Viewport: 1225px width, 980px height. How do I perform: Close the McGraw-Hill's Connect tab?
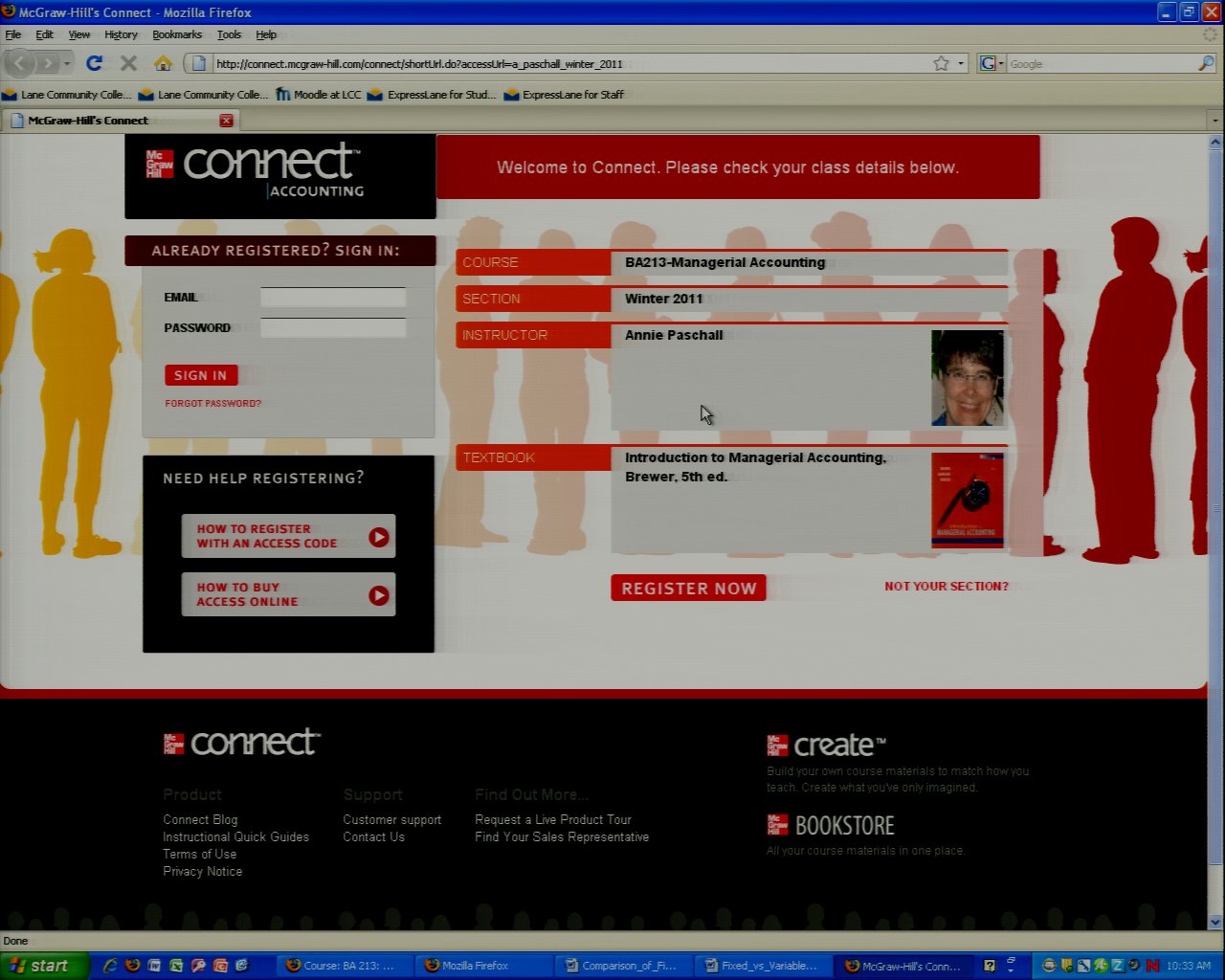[226, 121]
